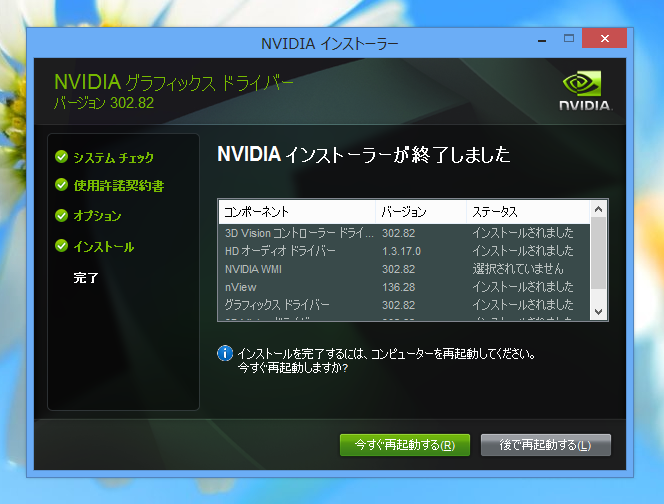Click the NVIDIA インストーラーが終了しました heading
Viewport: 664px width, 504px height.
tap(364, 154)
